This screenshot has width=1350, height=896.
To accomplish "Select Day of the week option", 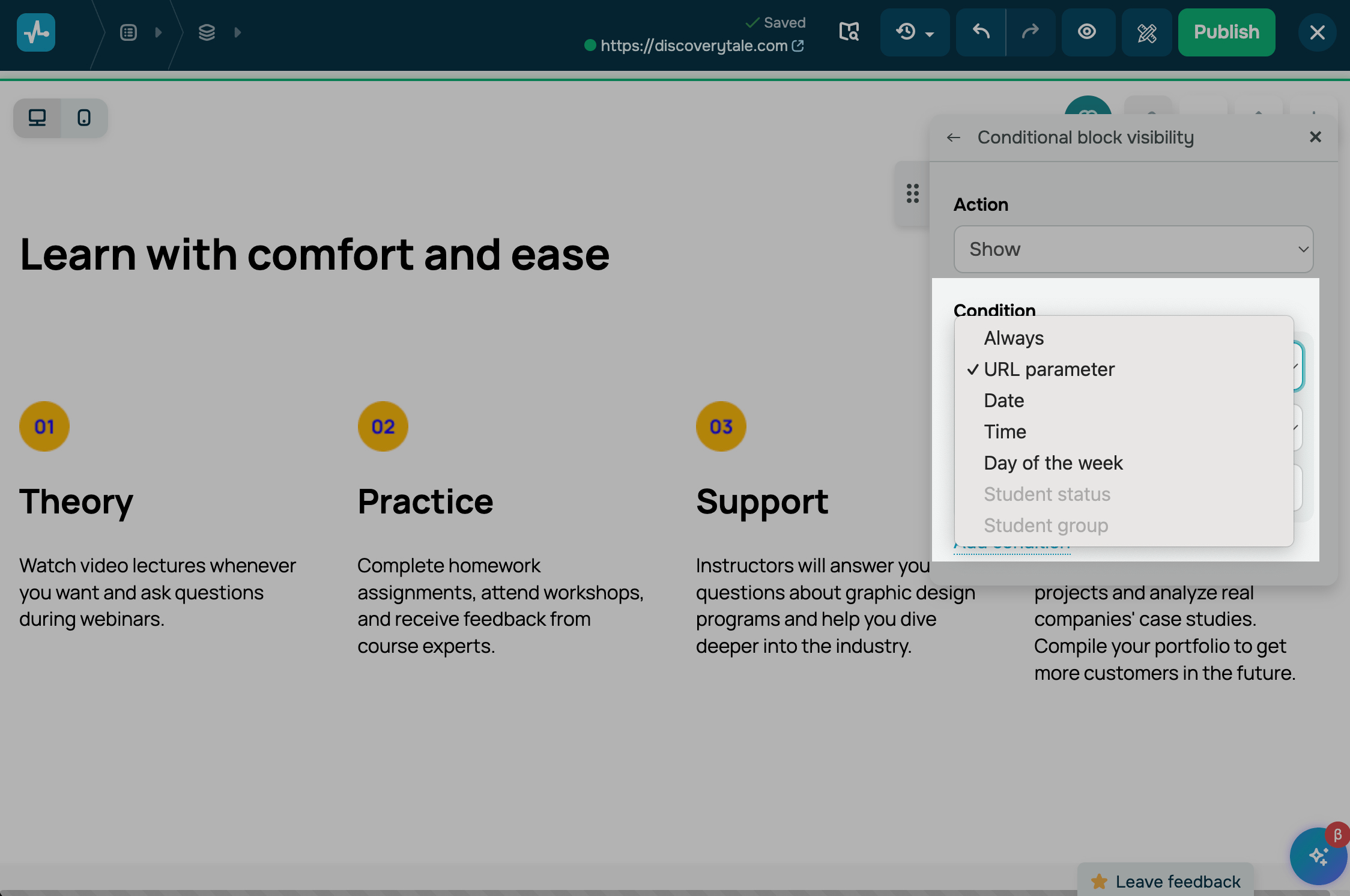I will pyautogui.click(x=1053, y=463).
